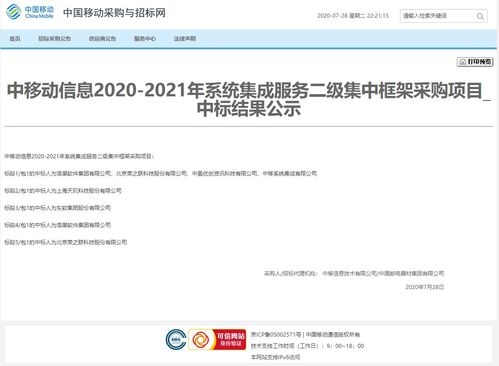Screen dimensions: 499x366
Task: Open the 供应商公告 navigation tab
Action: click(102, 39)
